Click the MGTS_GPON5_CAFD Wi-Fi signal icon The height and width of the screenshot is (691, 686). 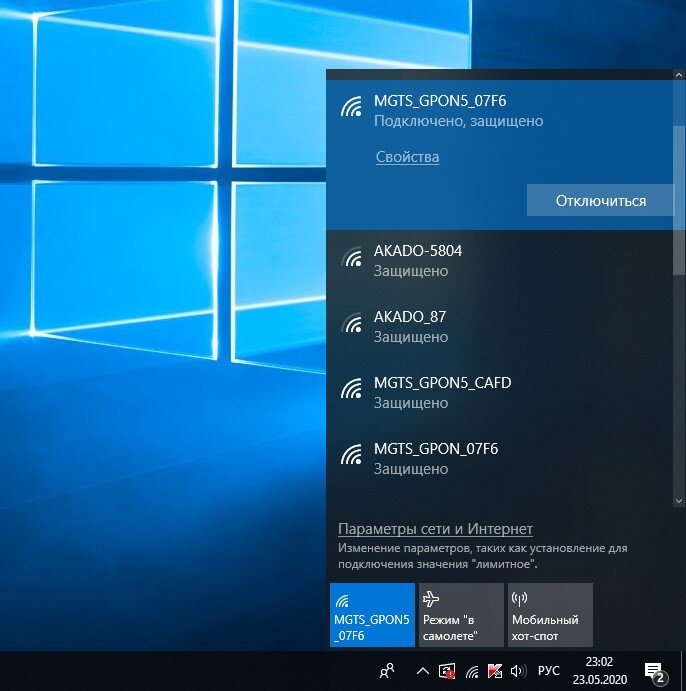pyautogui.click(x=351, y=388)
